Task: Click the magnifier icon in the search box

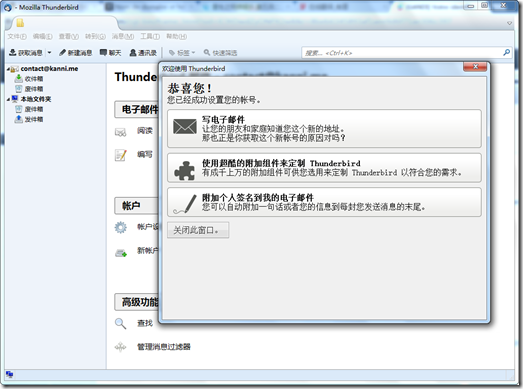Action: pos(507,52)
